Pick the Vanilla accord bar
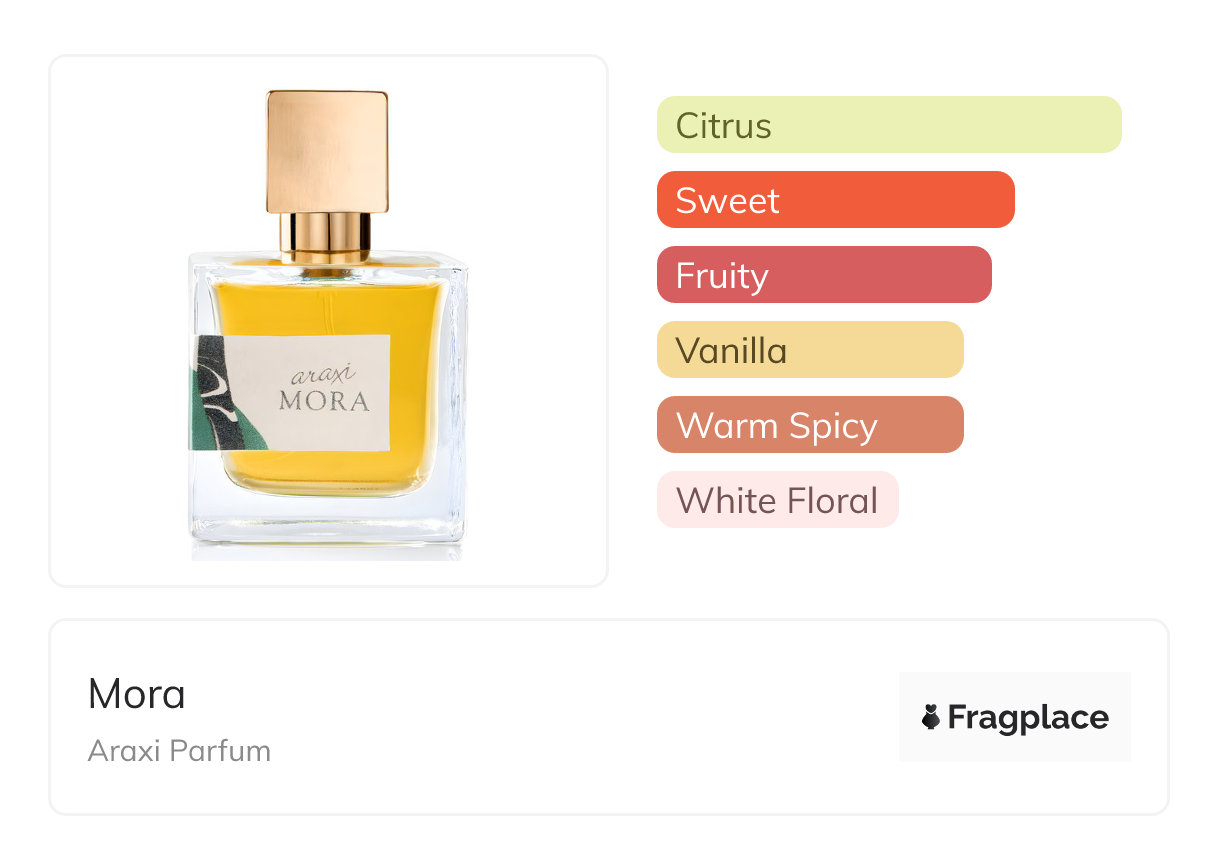1218x864 pixels. [810, 350]
